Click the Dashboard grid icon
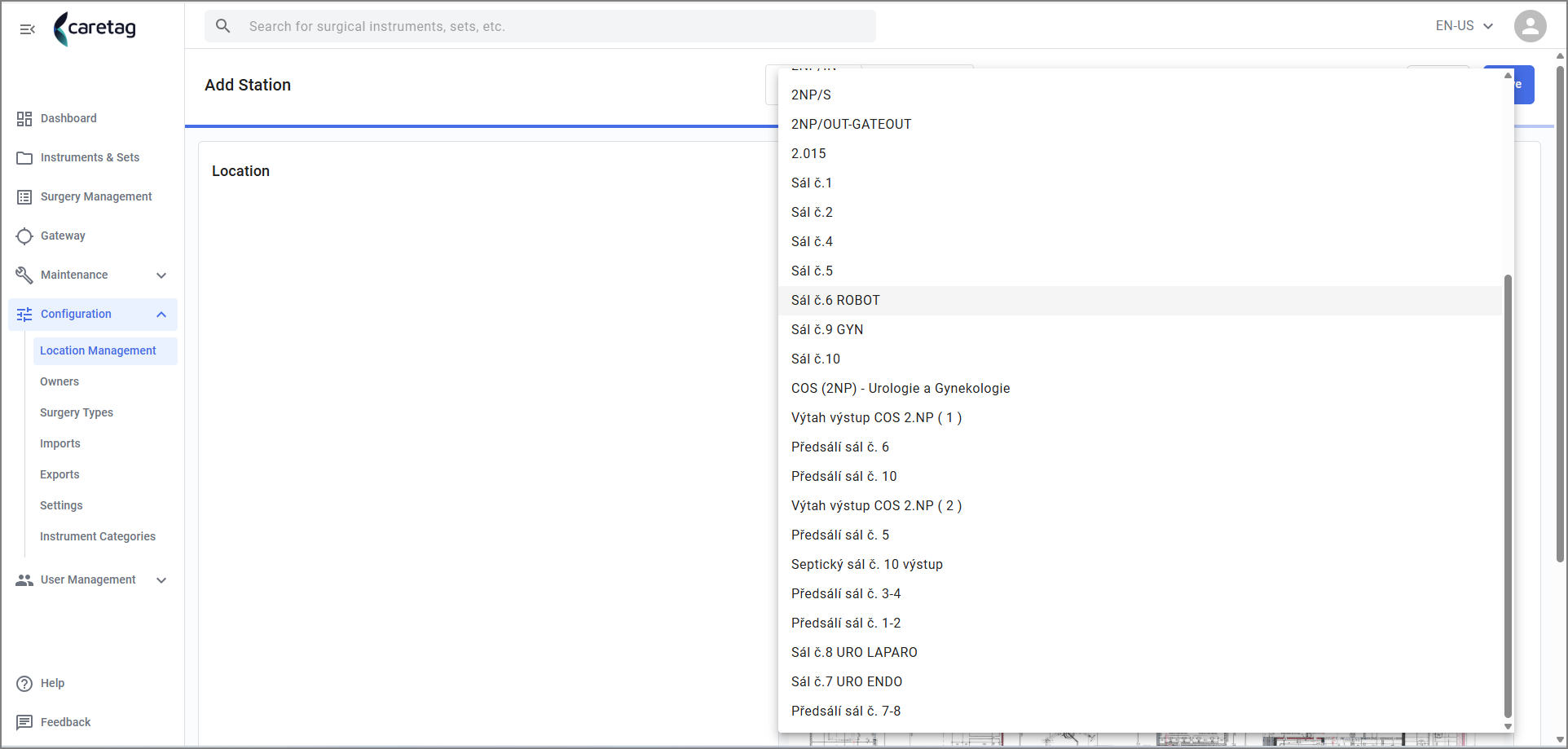 24,119
